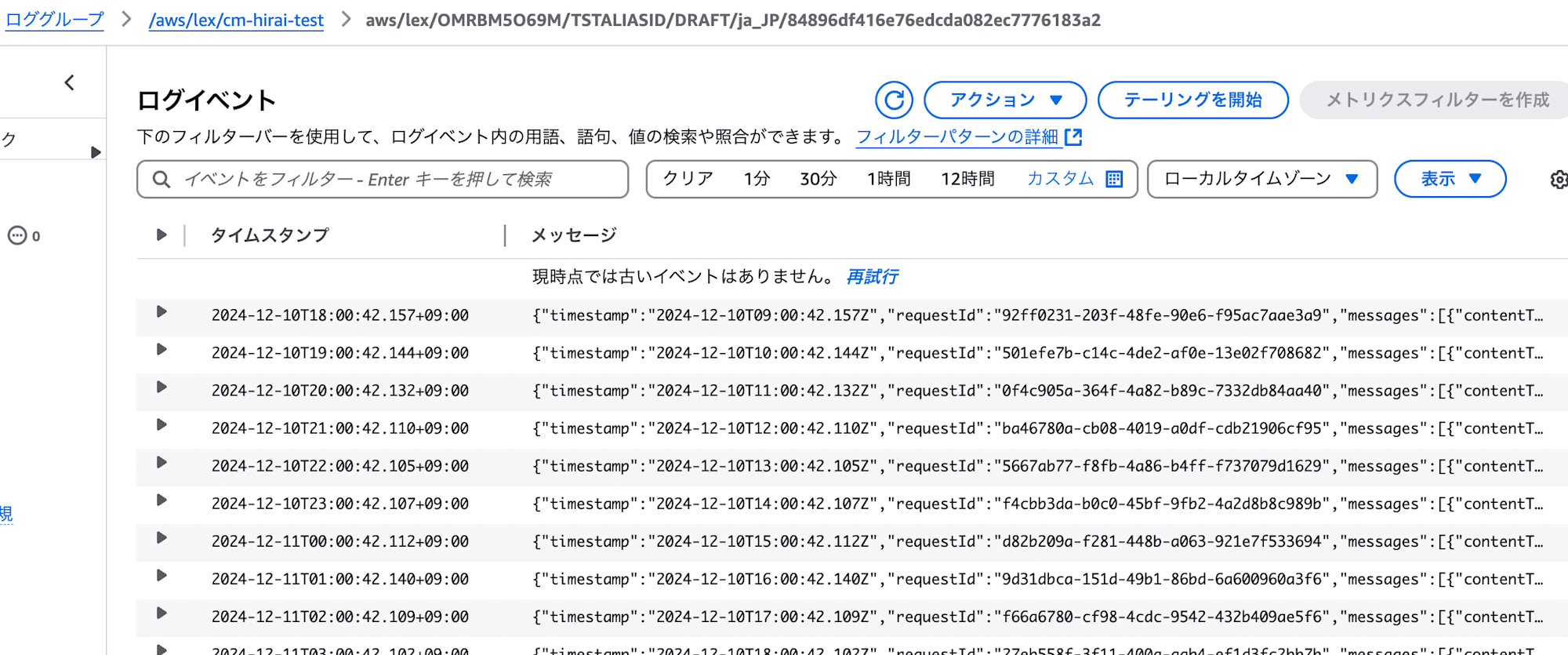Click message with requestId f66a6780-cf98-4cdc
The height and width of the screenshot is (655, 1568).
(x=1038, y=617)
